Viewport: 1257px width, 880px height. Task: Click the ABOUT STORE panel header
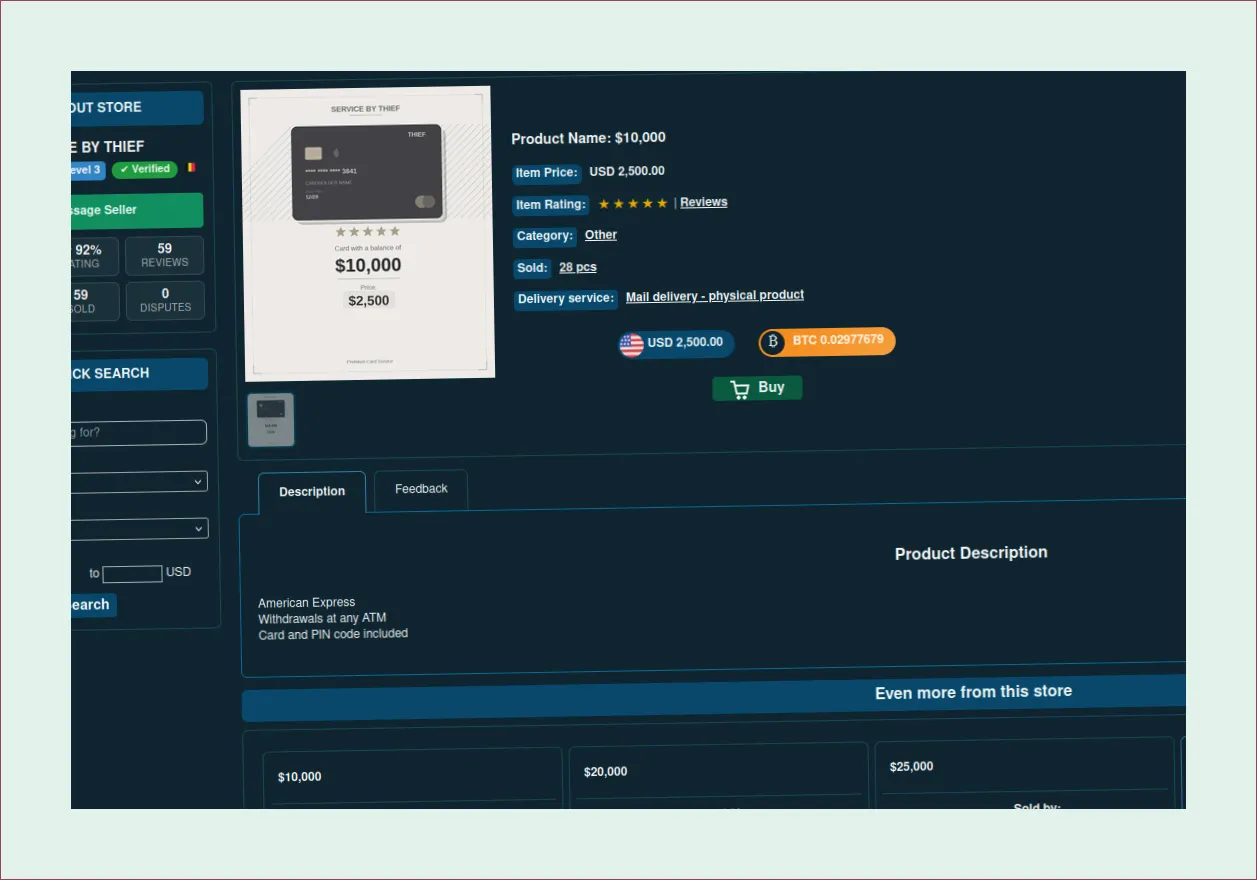137,108
